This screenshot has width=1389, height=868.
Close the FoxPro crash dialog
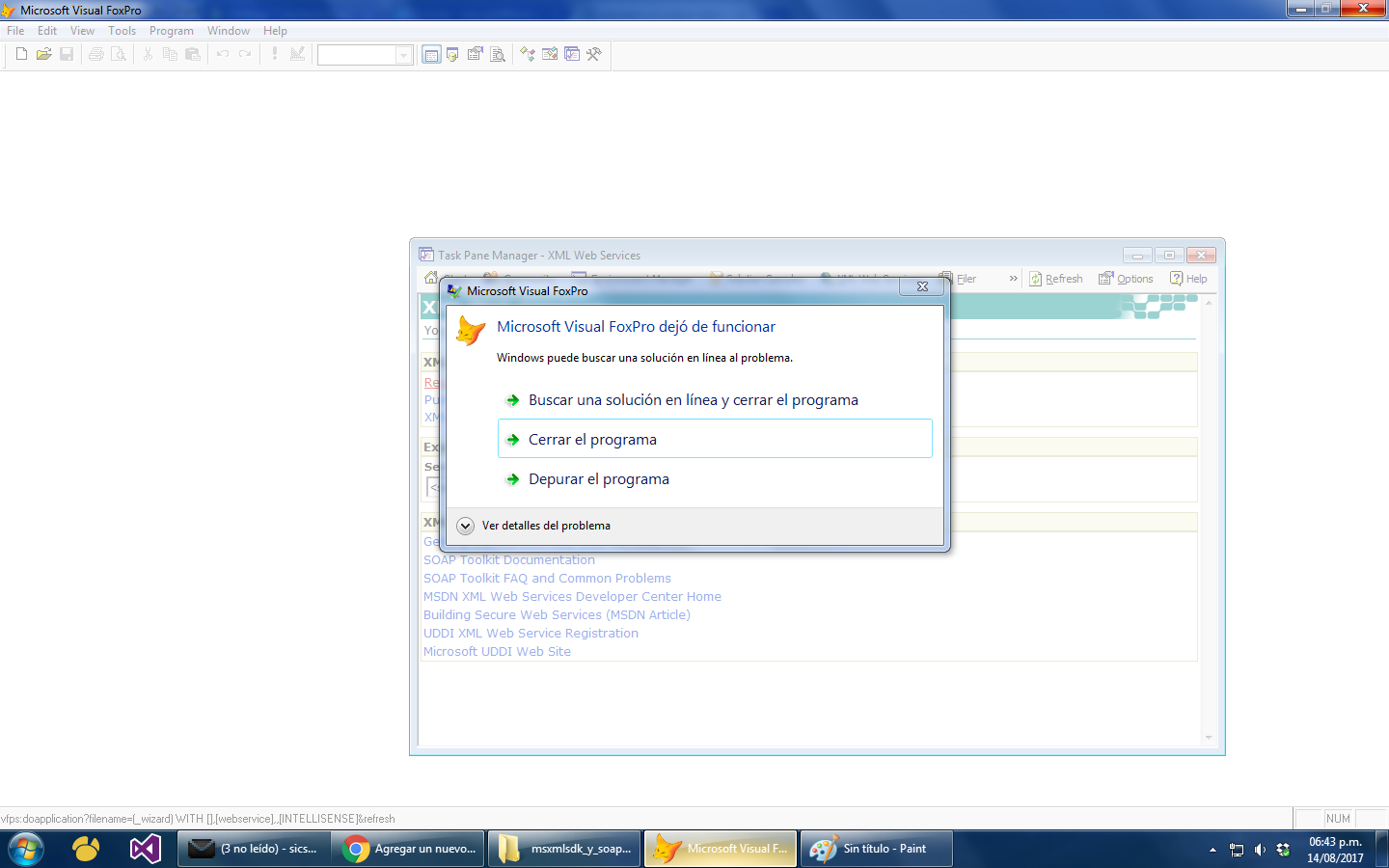922,286
